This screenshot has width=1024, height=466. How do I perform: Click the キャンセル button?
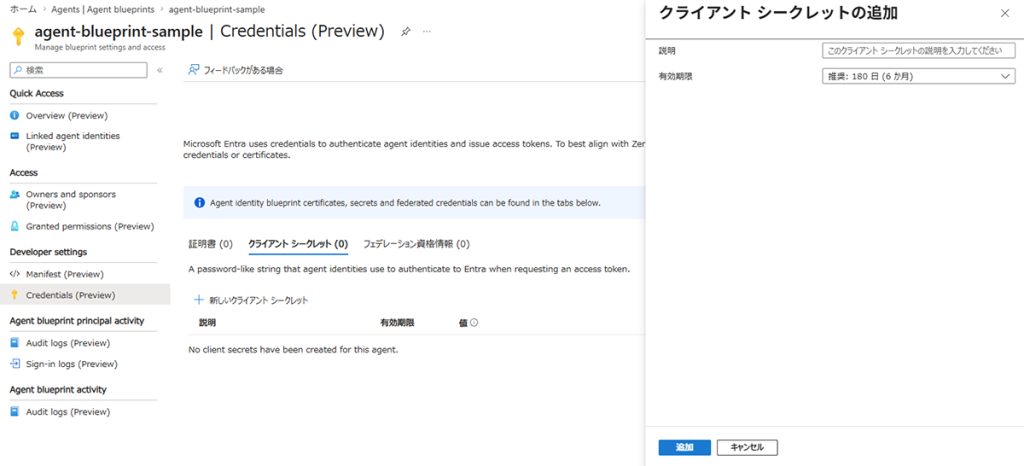click(747, 447)
